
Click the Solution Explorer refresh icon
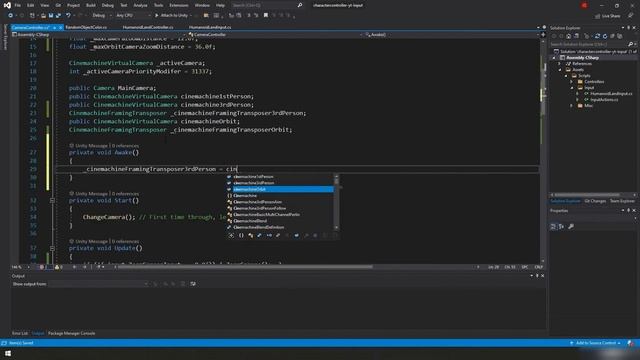[605, 36]
